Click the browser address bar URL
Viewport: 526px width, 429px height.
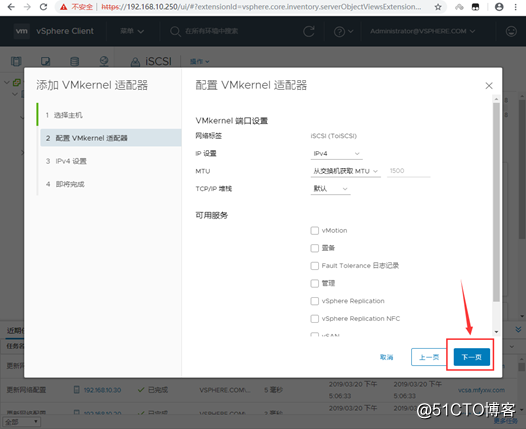click(261, 7)
